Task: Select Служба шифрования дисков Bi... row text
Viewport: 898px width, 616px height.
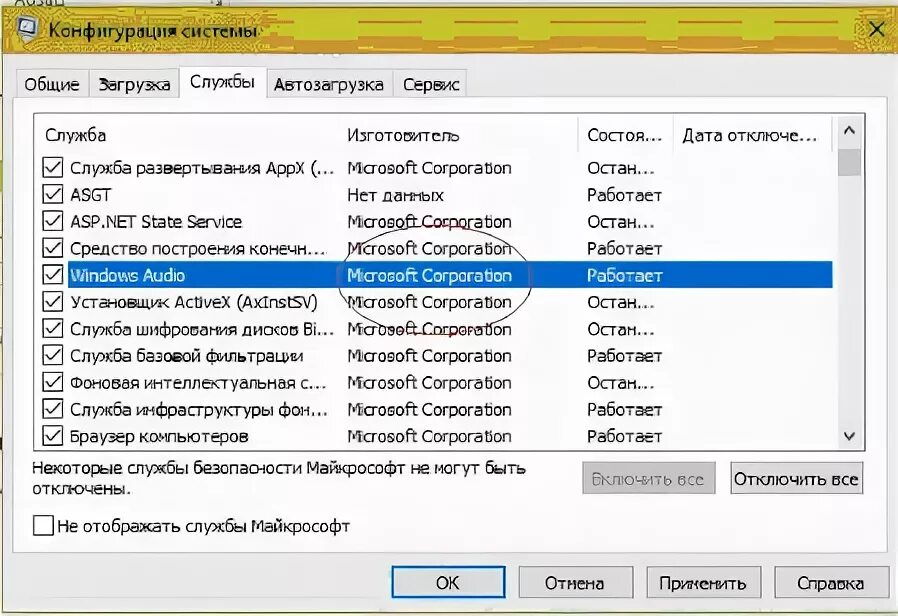Action: click(x=202, y=329)
